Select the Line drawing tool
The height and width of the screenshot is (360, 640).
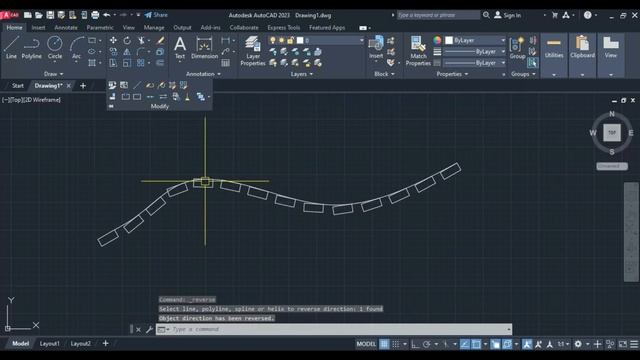11,47
